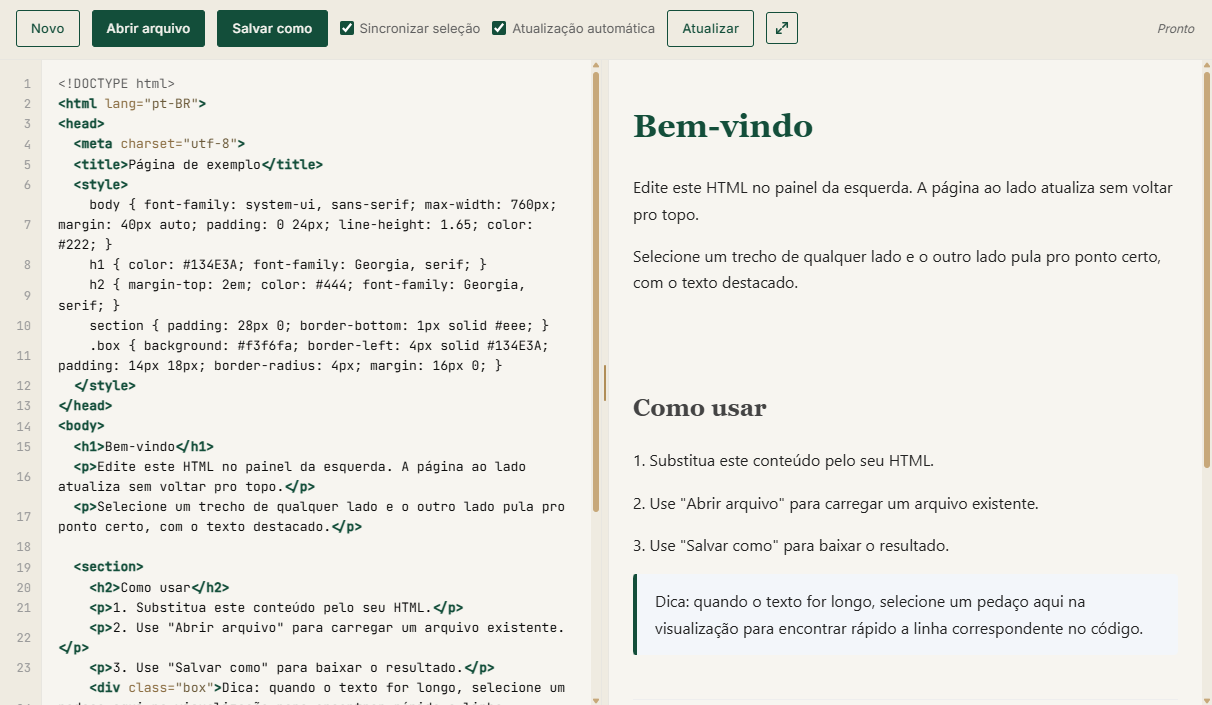The width and height of the screenshot is (1212, 705).
Task: Click the <meta charset="utf-8"> code line
Action: pyautogui.click(x=159, y=144)
